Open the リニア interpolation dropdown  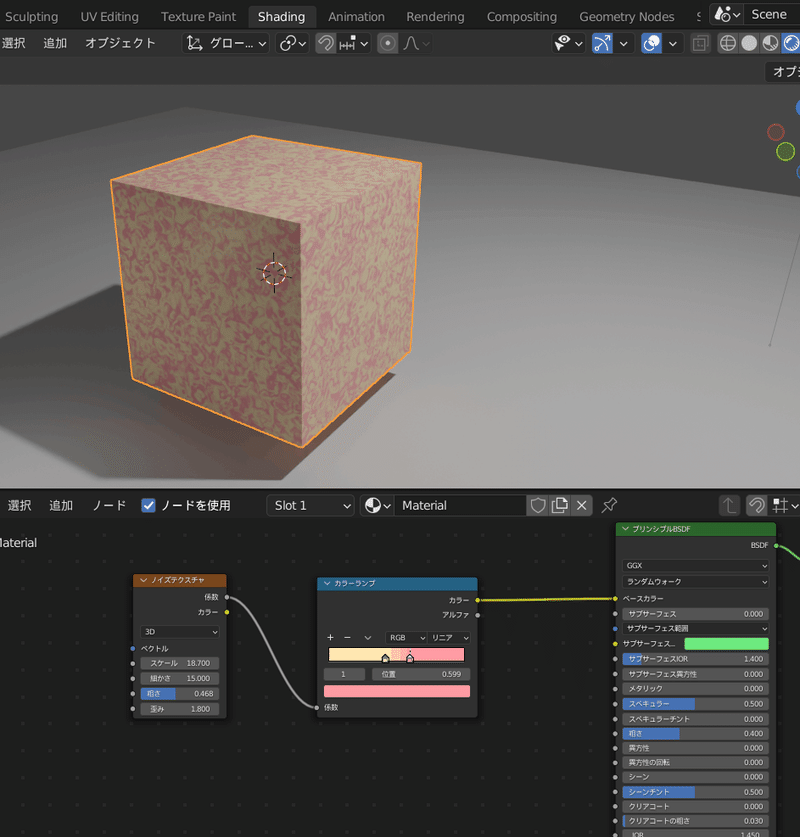(x=449, y=638)
